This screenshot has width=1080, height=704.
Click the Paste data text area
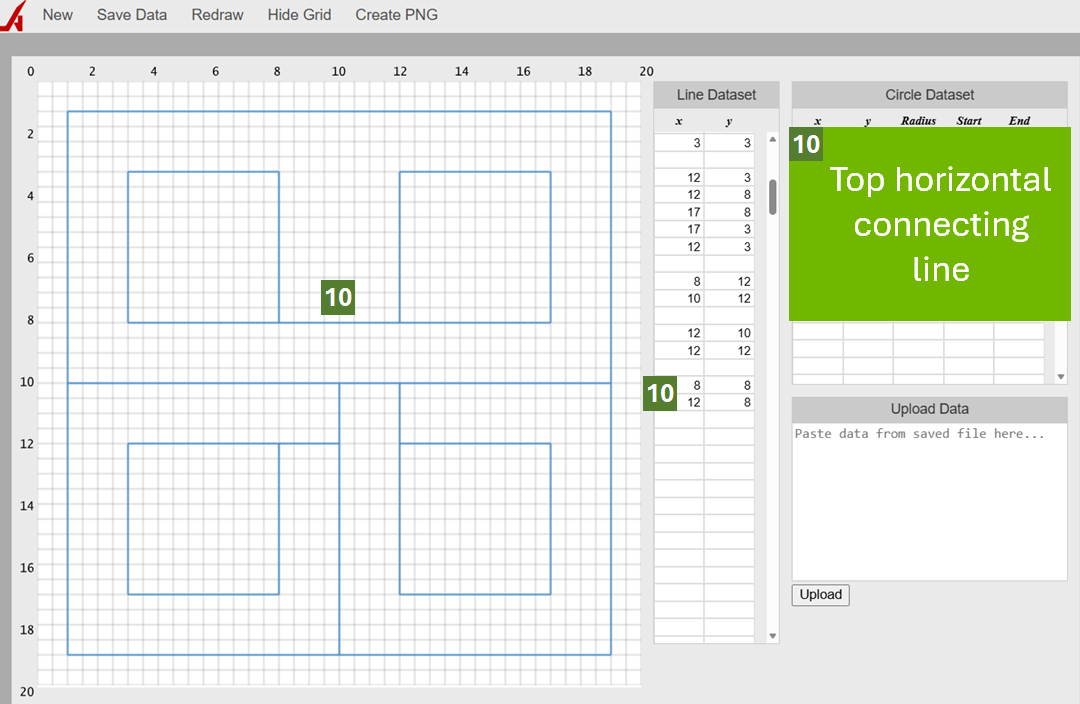click(929, 500)
